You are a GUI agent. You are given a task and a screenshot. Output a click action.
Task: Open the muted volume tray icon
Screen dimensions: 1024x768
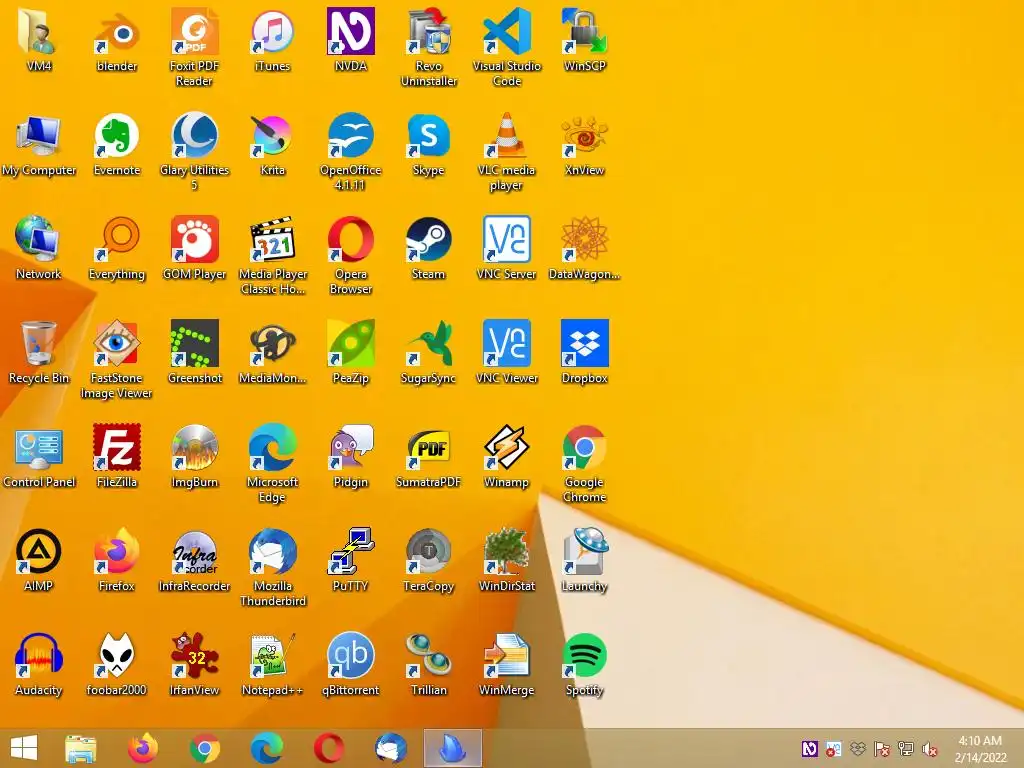point(929,748)
